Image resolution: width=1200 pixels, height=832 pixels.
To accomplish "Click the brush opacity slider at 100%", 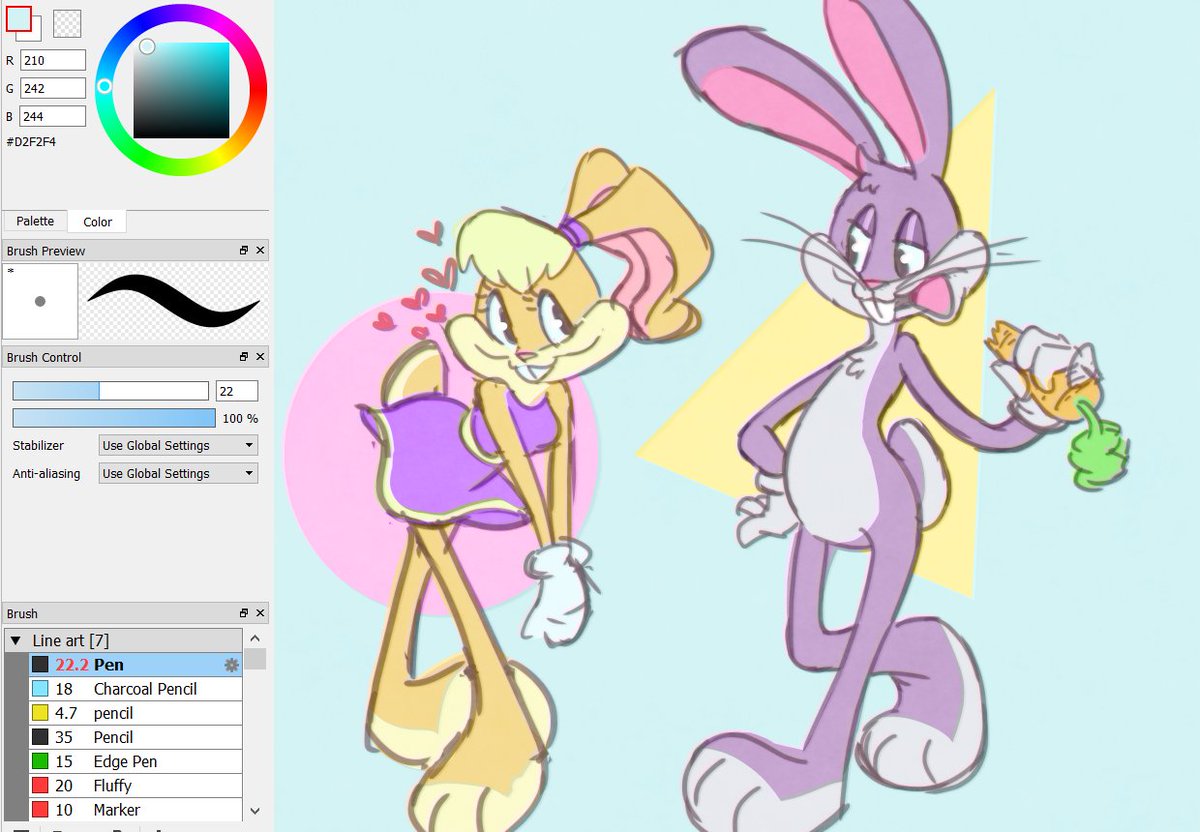I will coord(114,418).
